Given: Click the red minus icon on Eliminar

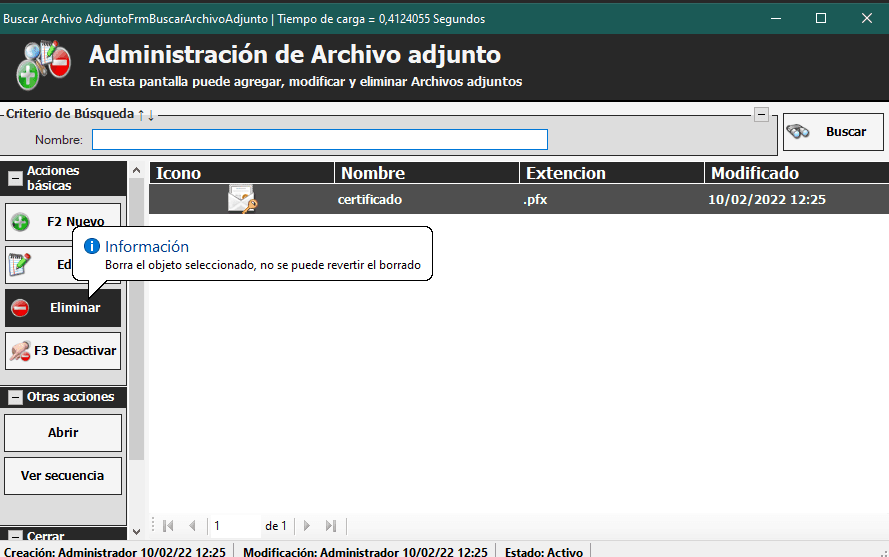Looking at the screenshot, I should pos(20,308).
